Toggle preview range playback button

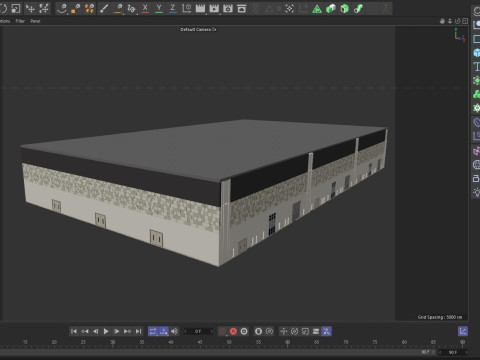coord(164,331)
